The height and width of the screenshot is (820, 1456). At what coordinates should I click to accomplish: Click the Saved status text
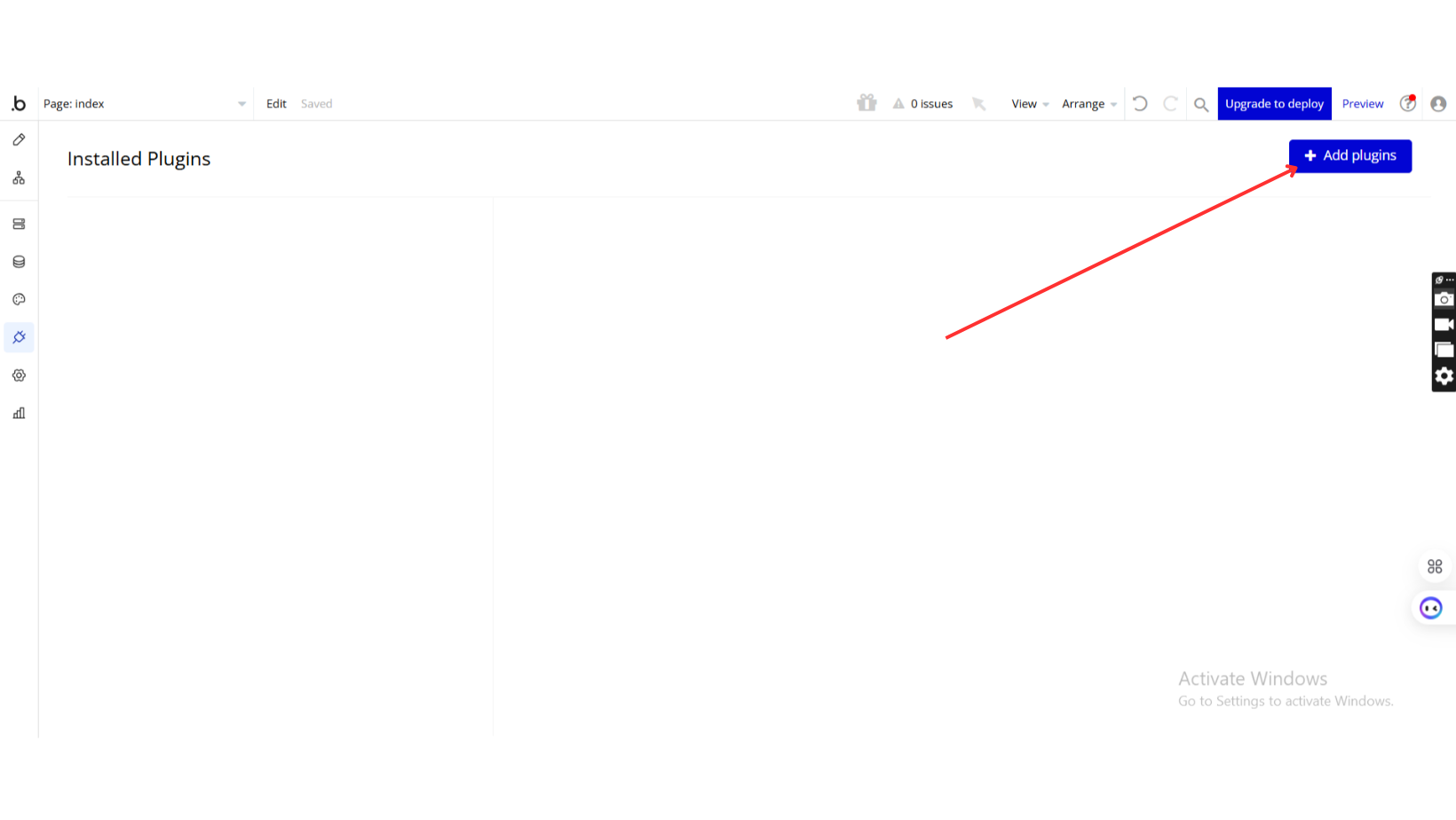coord(316,104)
